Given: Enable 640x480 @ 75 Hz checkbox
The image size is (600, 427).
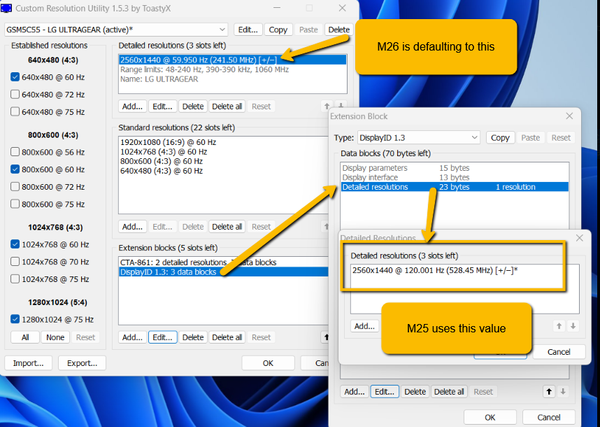Looking at the screenshot, I should (x=15, y=112).
